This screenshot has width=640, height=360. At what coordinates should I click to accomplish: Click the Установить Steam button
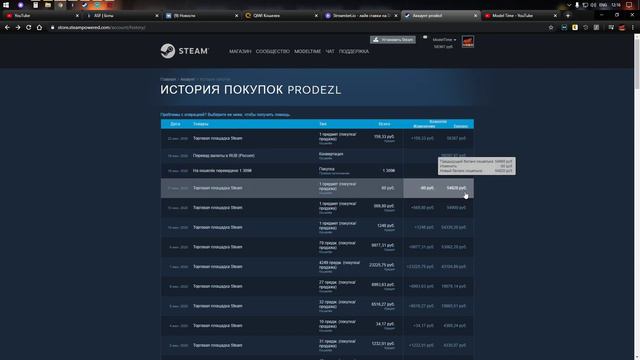[393, 40]
